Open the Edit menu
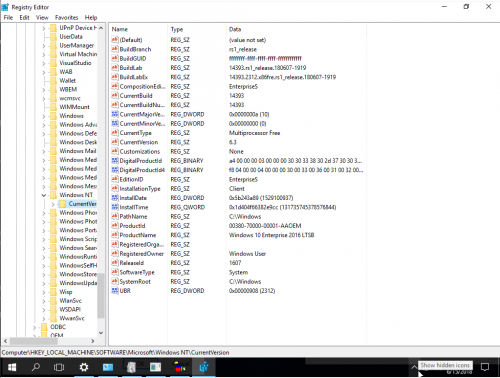The image size is (500, 378). [x=24, y=18]
